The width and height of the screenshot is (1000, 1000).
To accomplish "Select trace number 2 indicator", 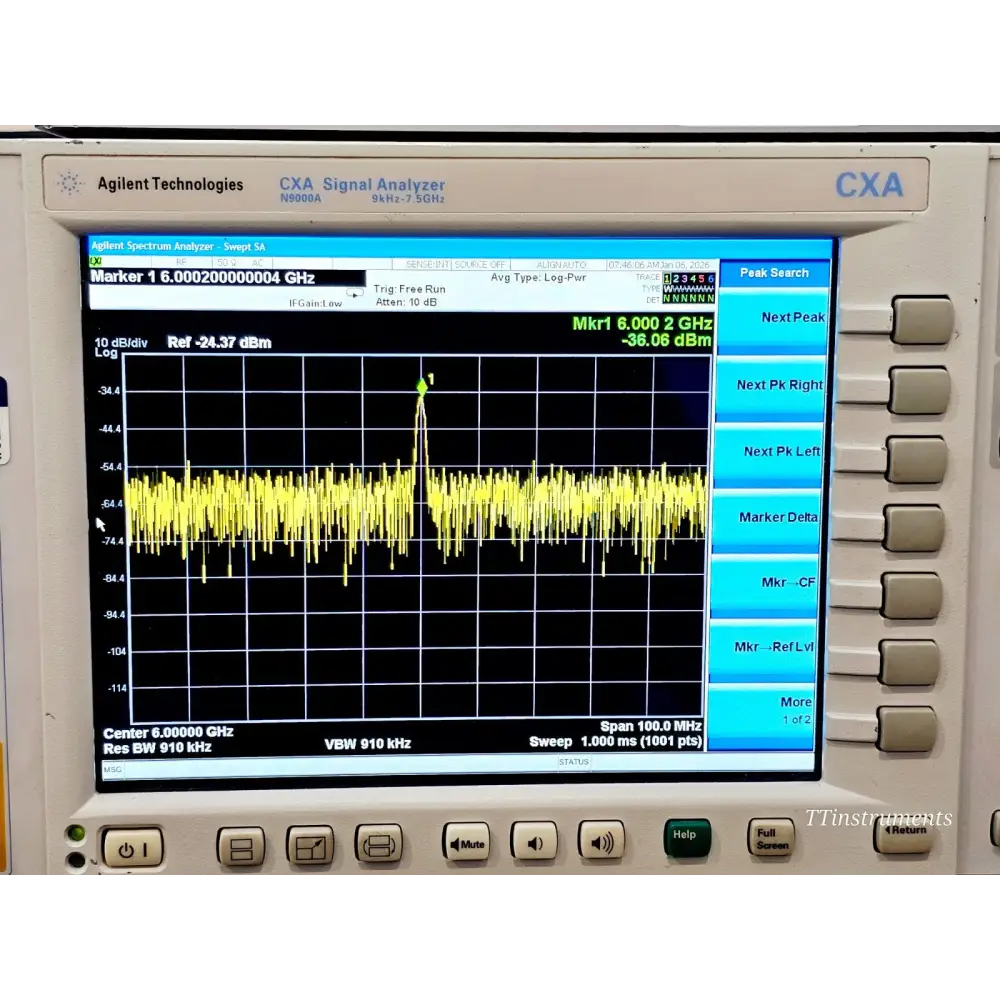I will pos(676,279).
